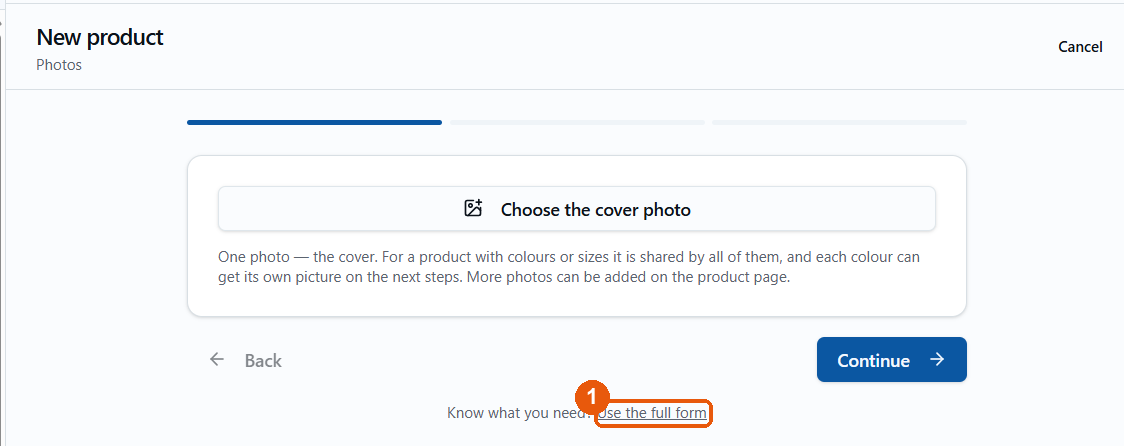The height and width of the screenshot is (446, 1124).
Task: Cancel the new product creation
Action: tap(1080, 47)
